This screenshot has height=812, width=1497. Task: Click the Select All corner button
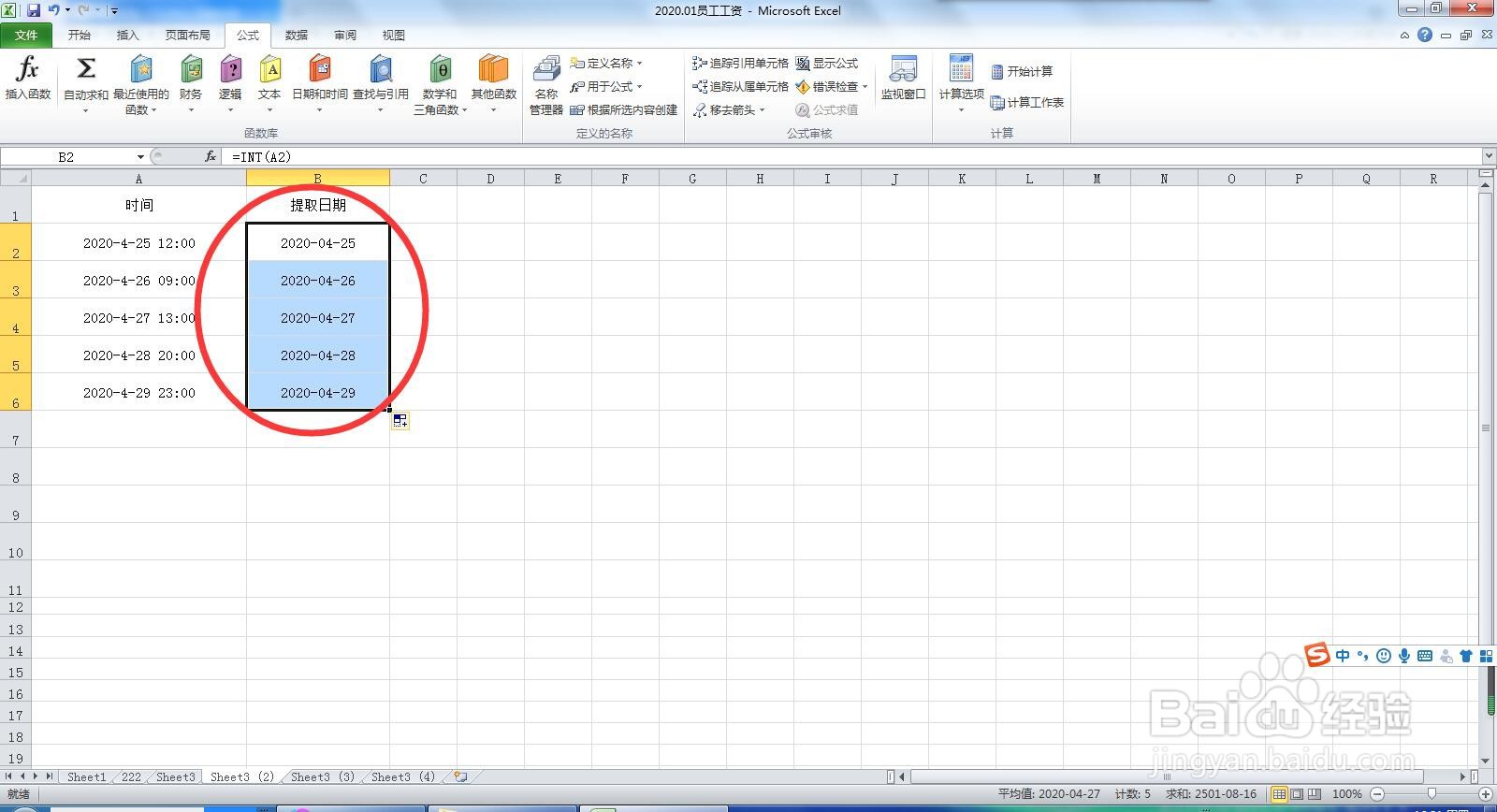[16, 179]
